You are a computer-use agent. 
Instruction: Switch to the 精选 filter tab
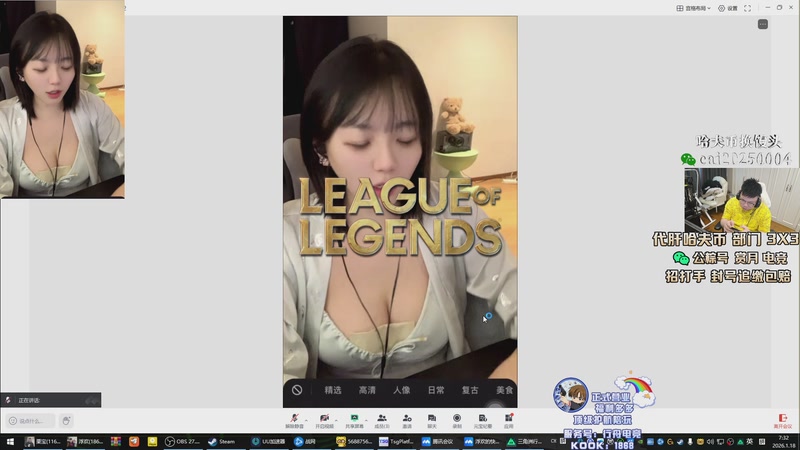(x=333, y=390)
